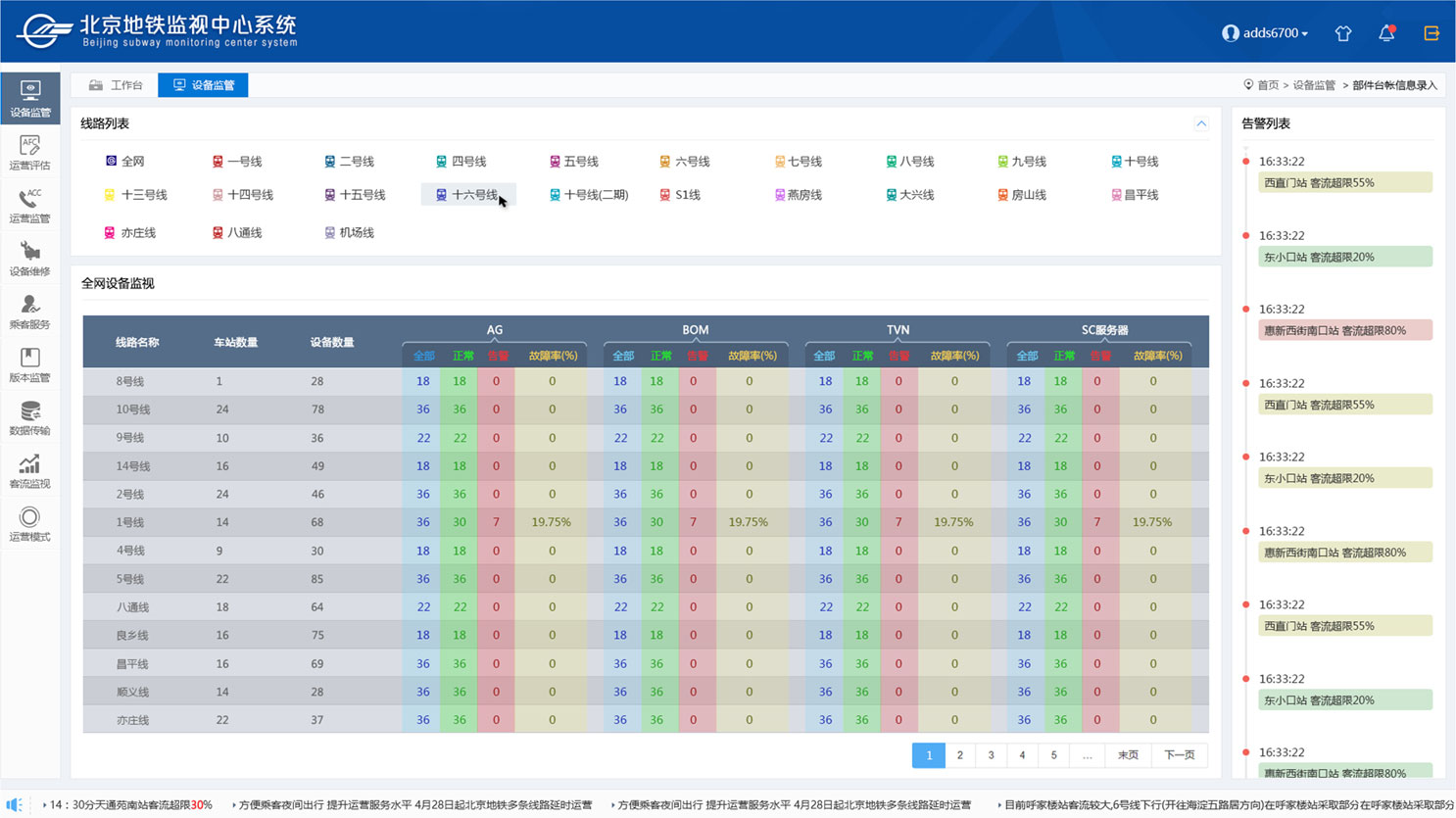Screen dimensions: 1456x818
Task: Click 首页 breadcrumb link
Action: [1267, 85]
